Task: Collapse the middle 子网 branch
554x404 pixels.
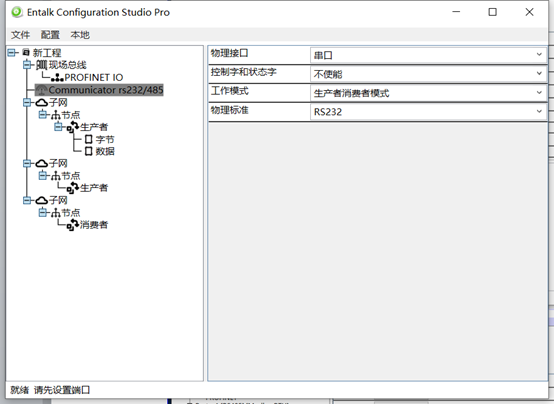Action: [x=27, y=163]
